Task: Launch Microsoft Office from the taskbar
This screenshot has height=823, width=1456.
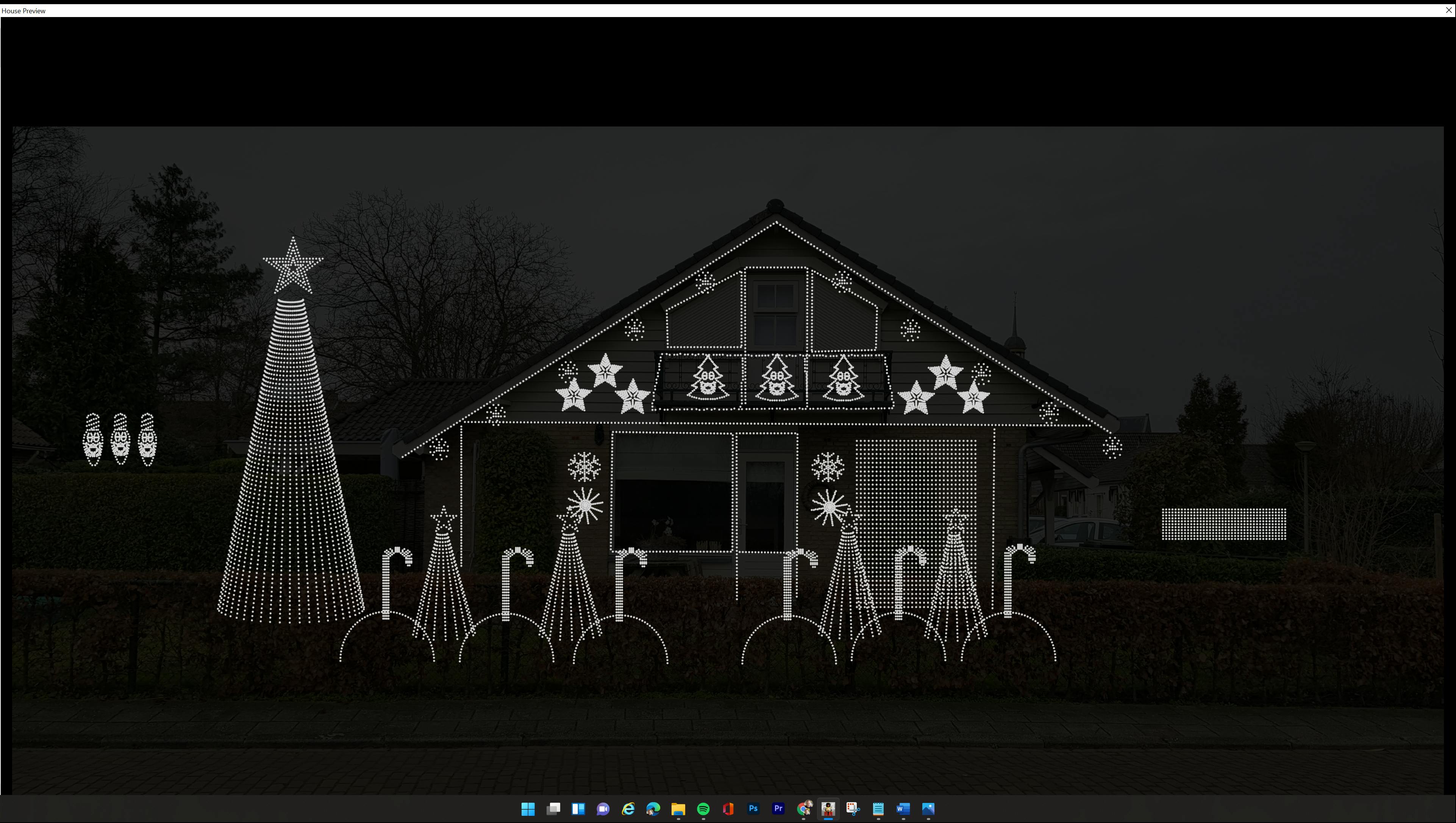Action: click(728, 809)
